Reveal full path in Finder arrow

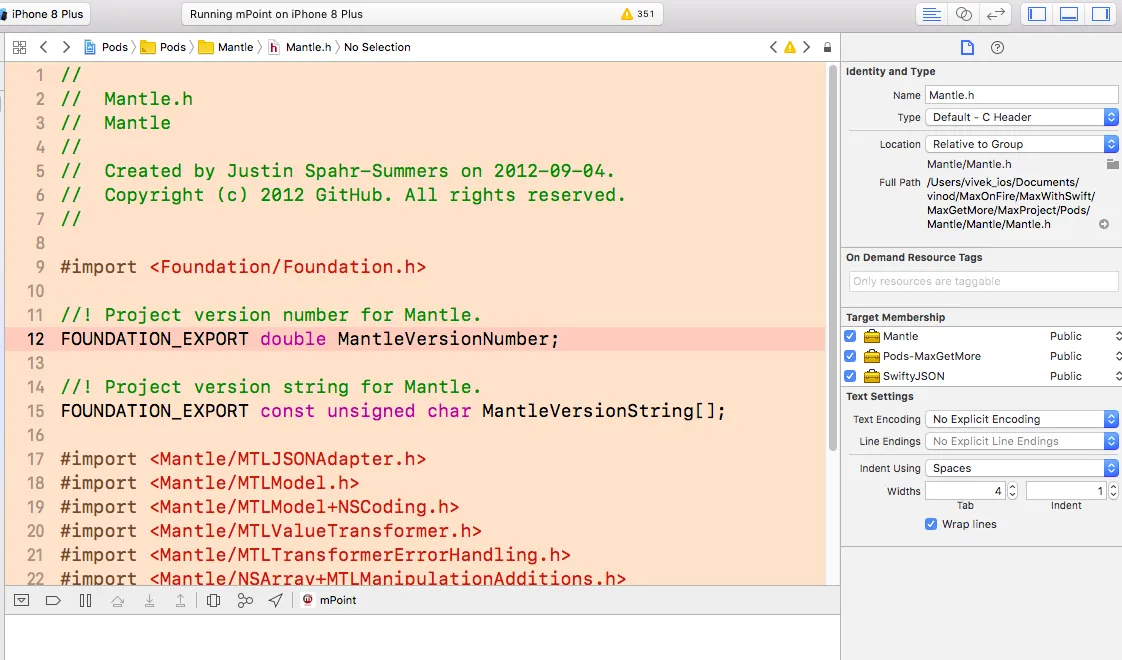pyautogui.click(x=1104, y=224)
